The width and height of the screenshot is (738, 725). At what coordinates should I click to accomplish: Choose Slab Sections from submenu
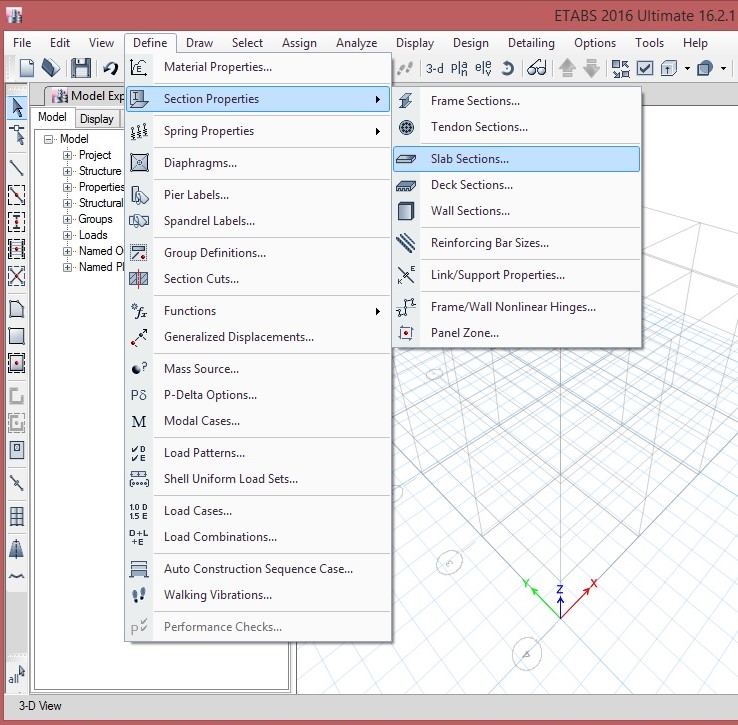469,159
